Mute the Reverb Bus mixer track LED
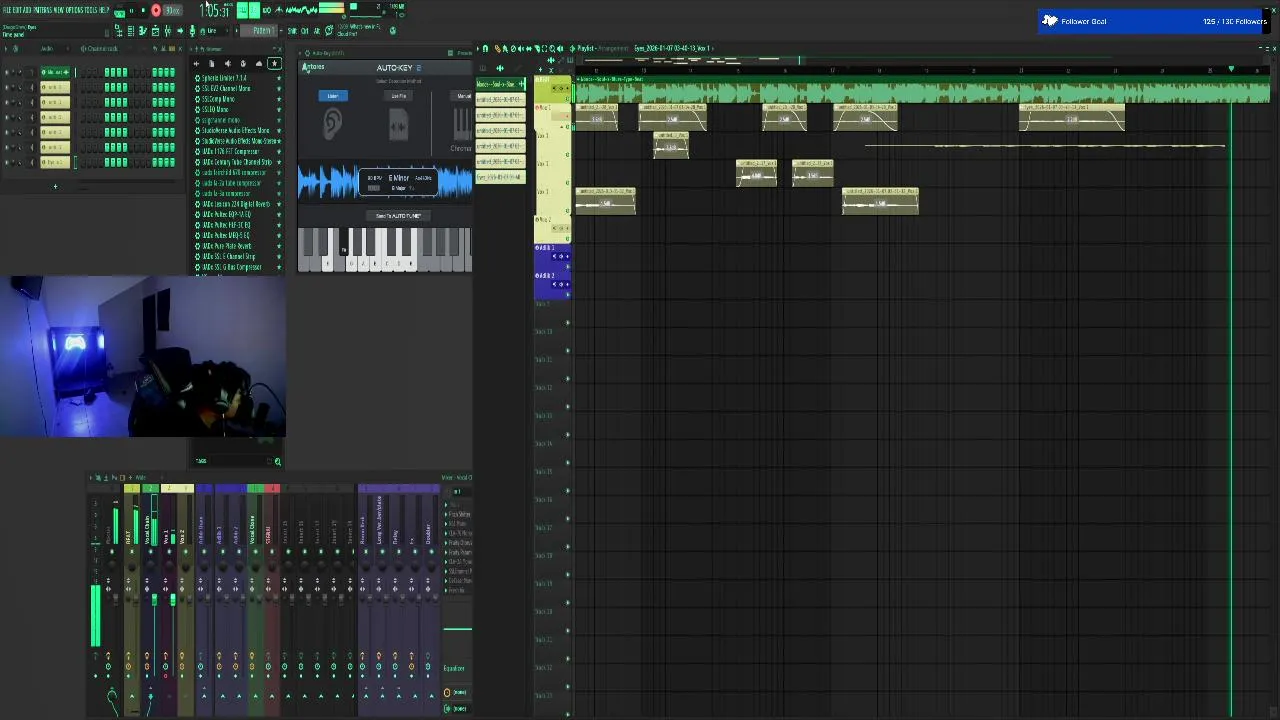The height and width of the screenshot is (720, 1280). coord(365,552)
